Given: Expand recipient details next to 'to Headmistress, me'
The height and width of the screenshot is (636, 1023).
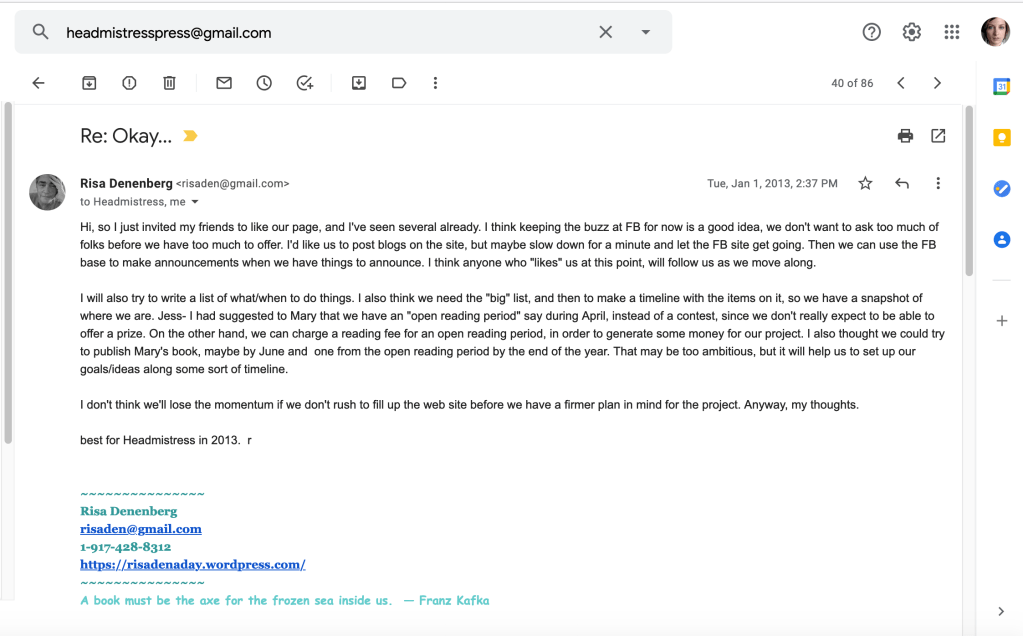Looking at the screenshot, I should pos(195,202).
